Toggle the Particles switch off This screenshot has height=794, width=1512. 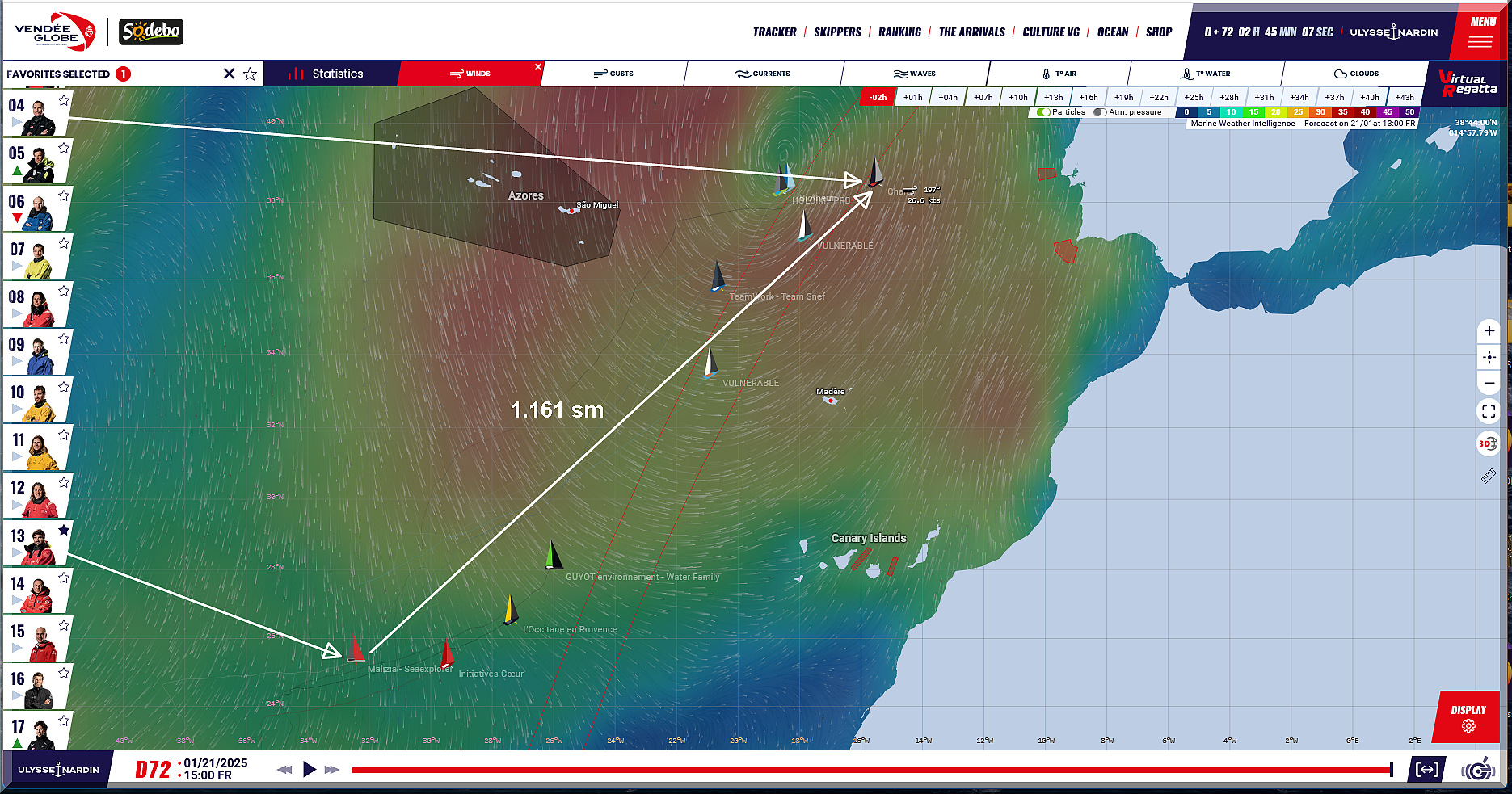coord(1043,112)
